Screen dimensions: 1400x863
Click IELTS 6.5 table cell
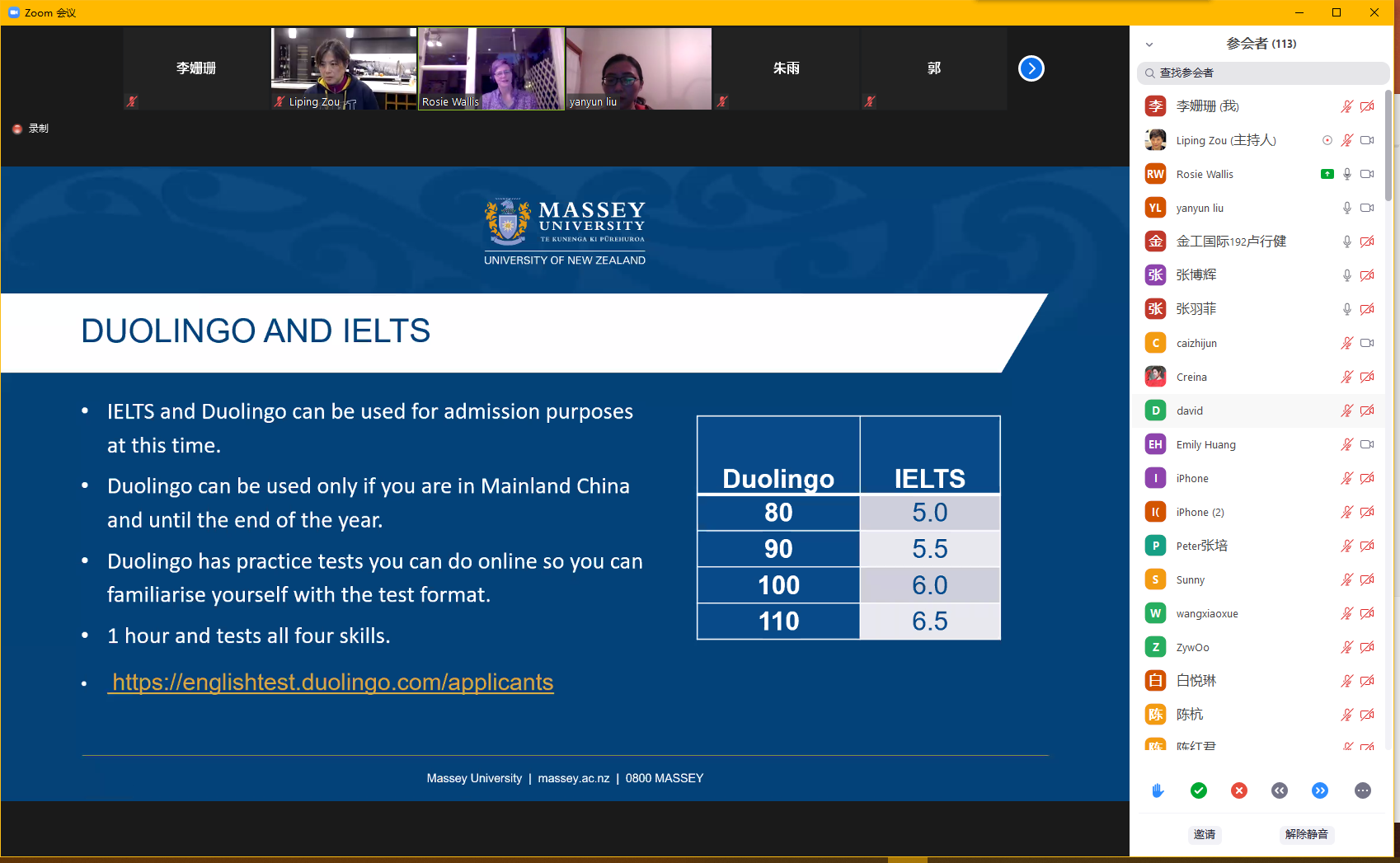[930, 621]
